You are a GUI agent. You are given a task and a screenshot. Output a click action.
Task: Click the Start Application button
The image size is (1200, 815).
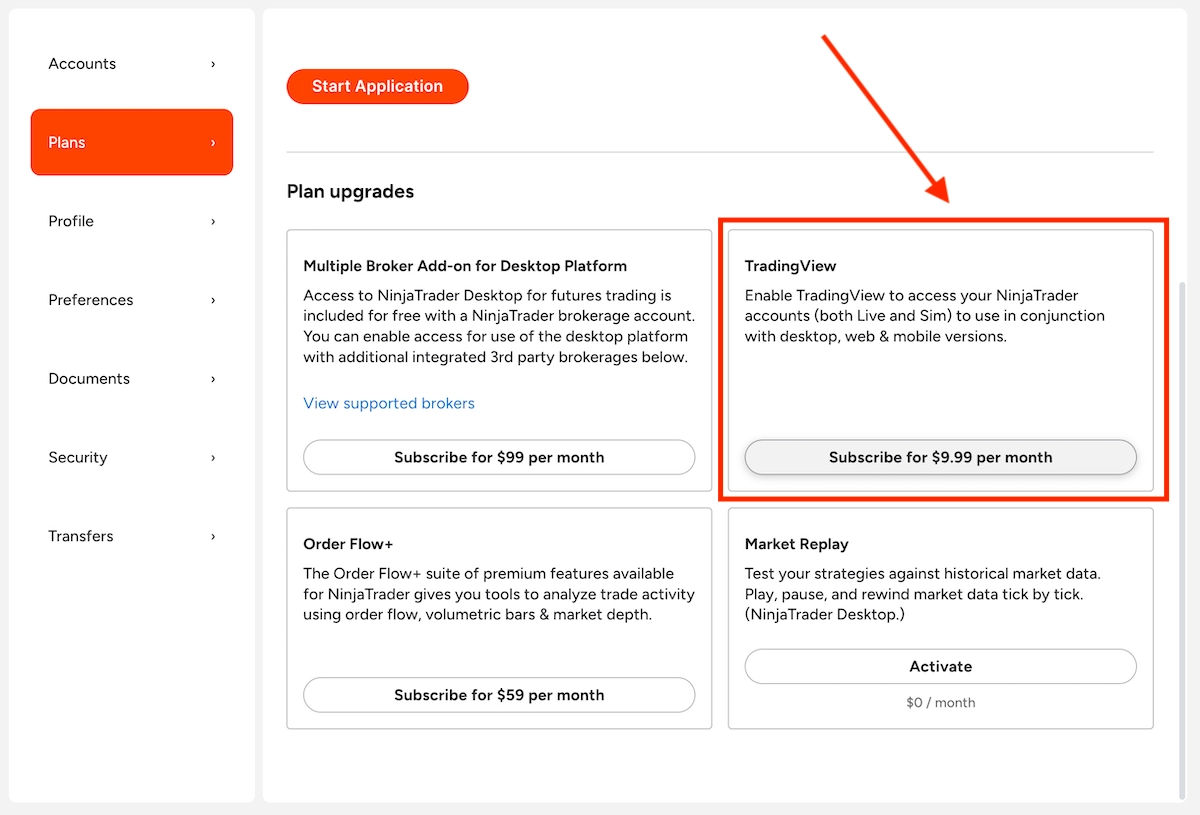tap(377, 86)
